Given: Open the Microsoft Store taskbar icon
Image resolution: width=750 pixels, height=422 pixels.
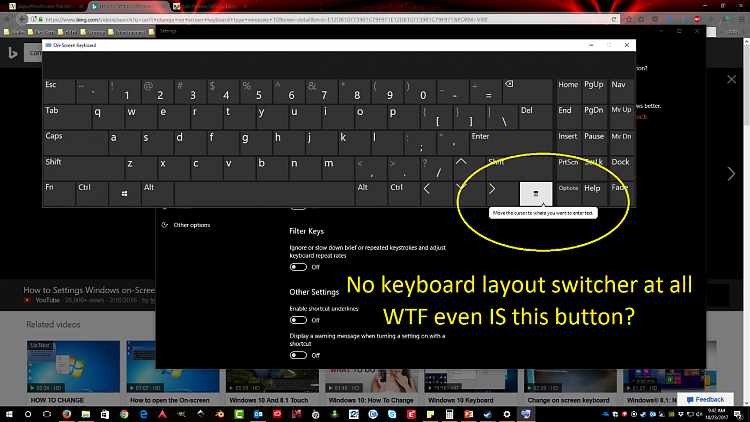Looking at the screenshot, I should click(x=105, y=414).
